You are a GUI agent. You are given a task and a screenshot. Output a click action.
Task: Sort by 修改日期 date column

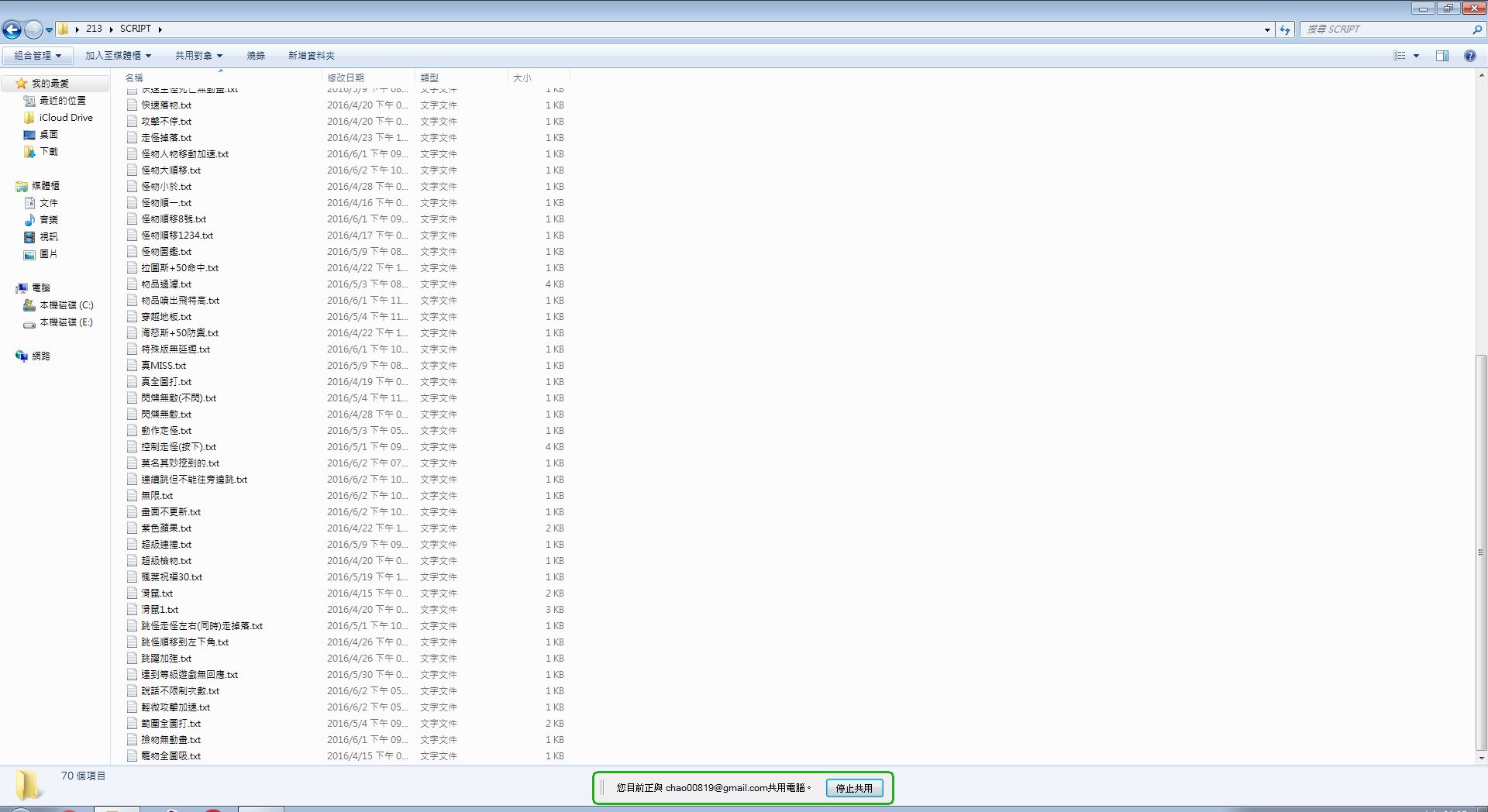(x=368, y=77)
